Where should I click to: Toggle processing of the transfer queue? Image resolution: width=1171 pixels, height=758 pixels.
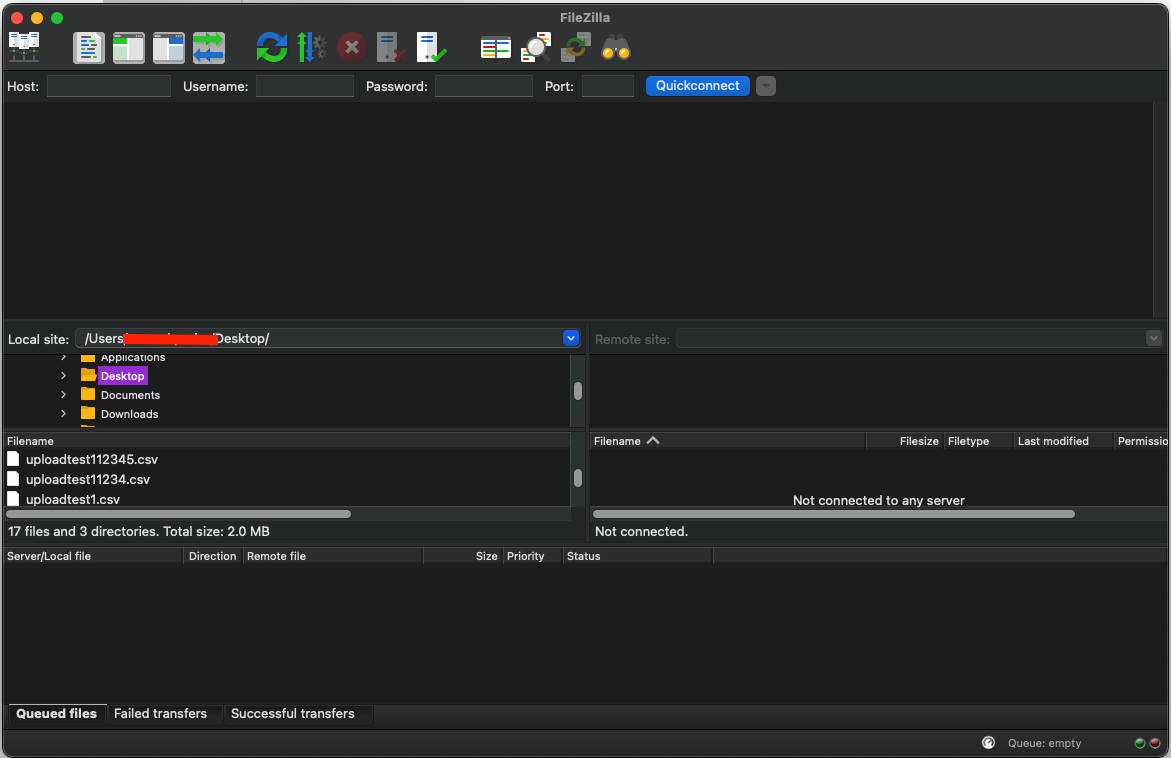coord(311,48)
